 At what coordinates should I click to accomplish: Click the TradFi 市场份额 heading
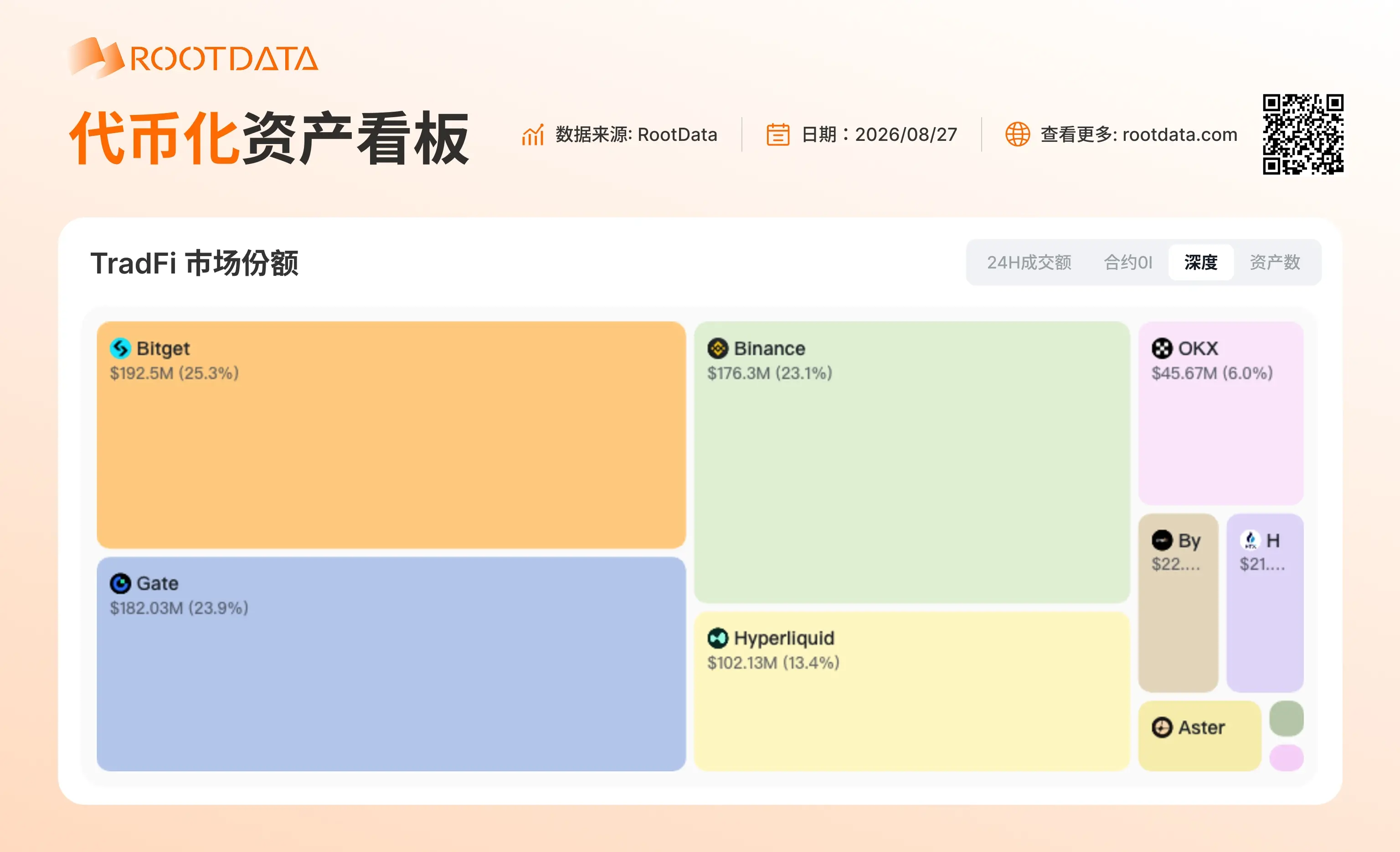(194, 263)
